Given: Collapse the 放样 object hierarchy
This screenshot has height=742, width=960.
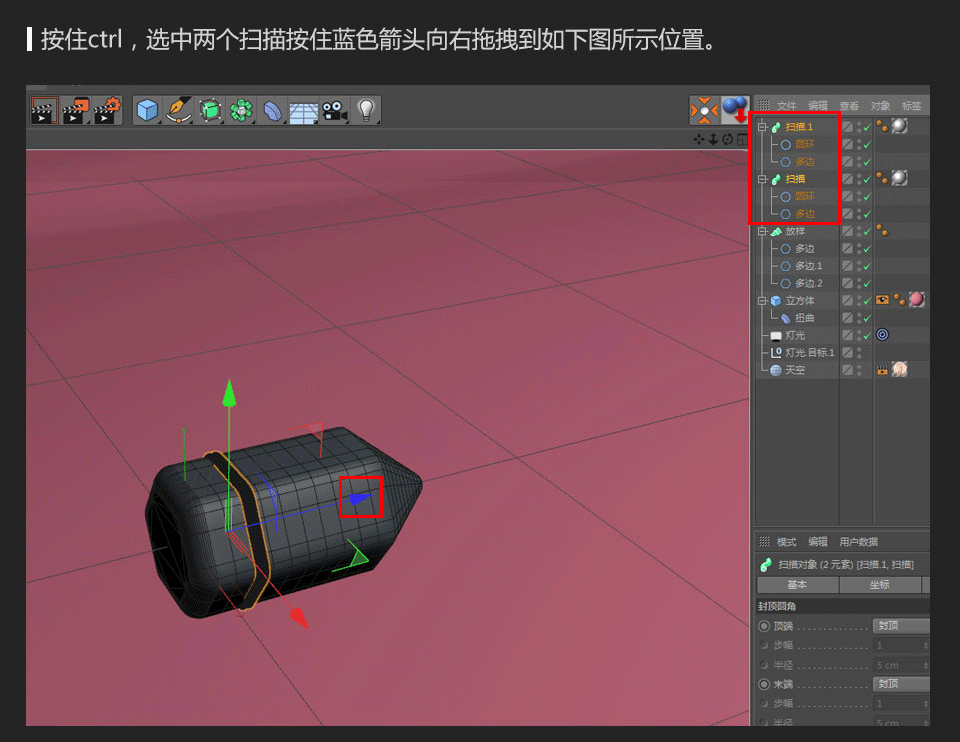Looking at the screenshot, I should [760, 232].
